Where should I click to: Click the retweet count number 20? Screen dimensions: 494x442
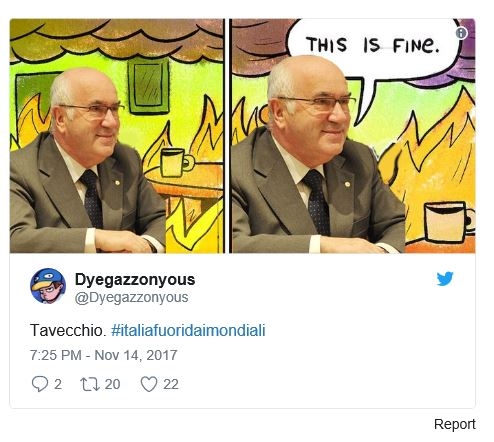(112, 384)
